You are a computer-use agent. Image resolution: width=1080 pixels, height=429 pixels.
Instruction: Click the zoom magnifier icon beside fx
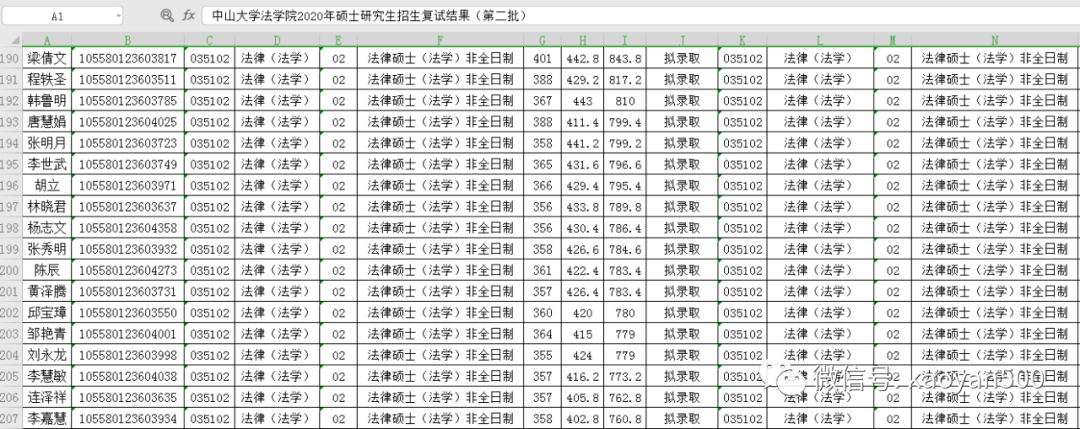[166, 15]
